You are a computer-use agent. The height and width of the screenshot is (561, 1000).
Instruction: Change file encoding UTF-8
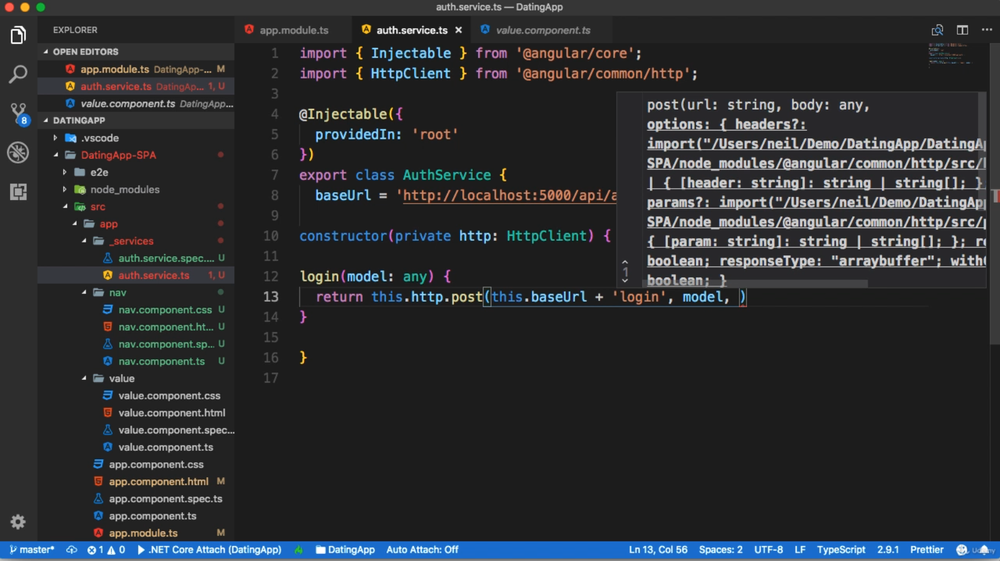coord(768,550)
